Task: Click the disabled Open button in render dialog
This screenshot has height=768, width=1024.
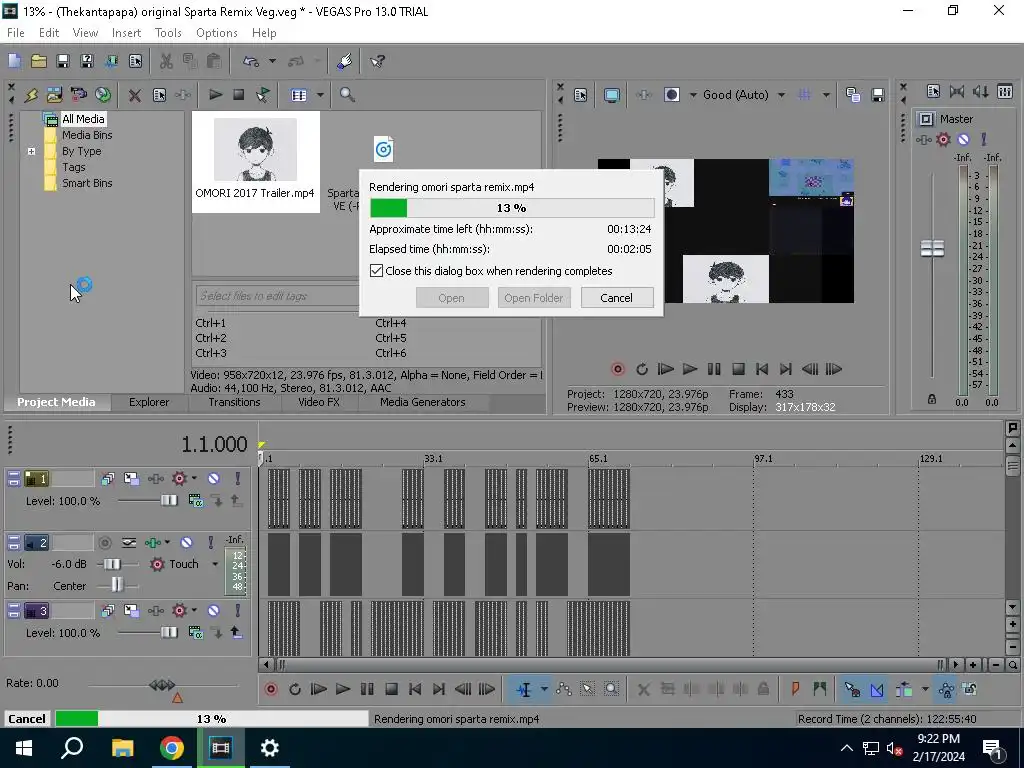Action: [x=452, y=298]
